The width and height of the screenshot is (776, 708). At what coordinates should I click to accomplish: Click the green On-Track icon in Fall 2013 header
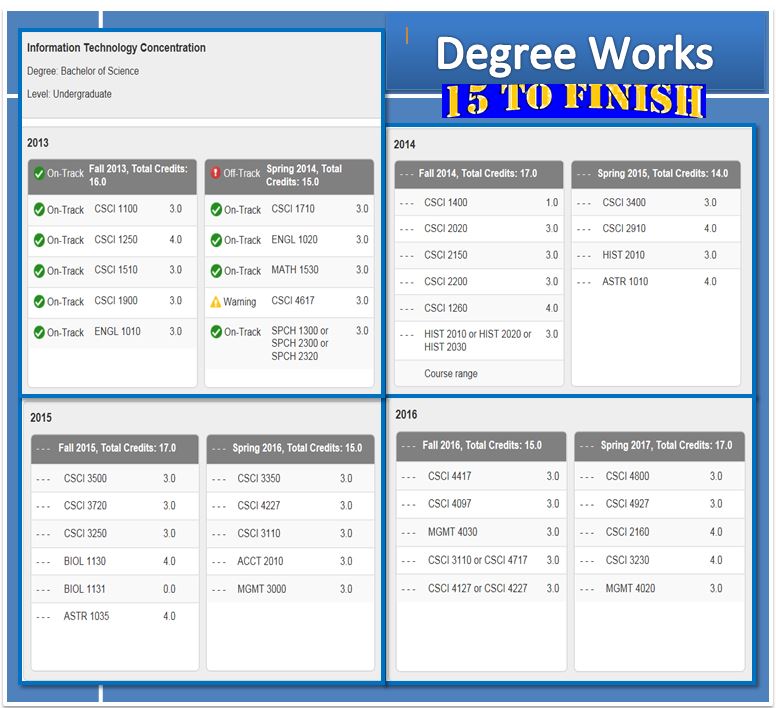point(39,174)
